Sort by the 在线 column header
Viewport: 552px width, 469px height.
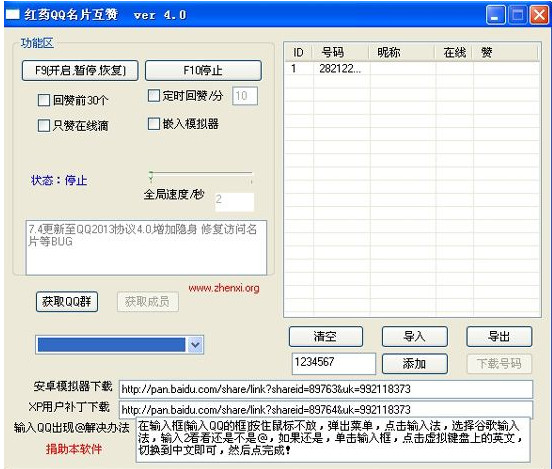(453, 52)
